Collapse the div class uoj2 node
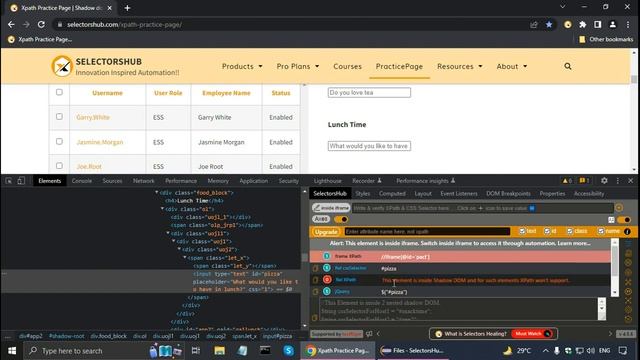The height and width of the screenshot is (360, 640). (x=179, y=249)
